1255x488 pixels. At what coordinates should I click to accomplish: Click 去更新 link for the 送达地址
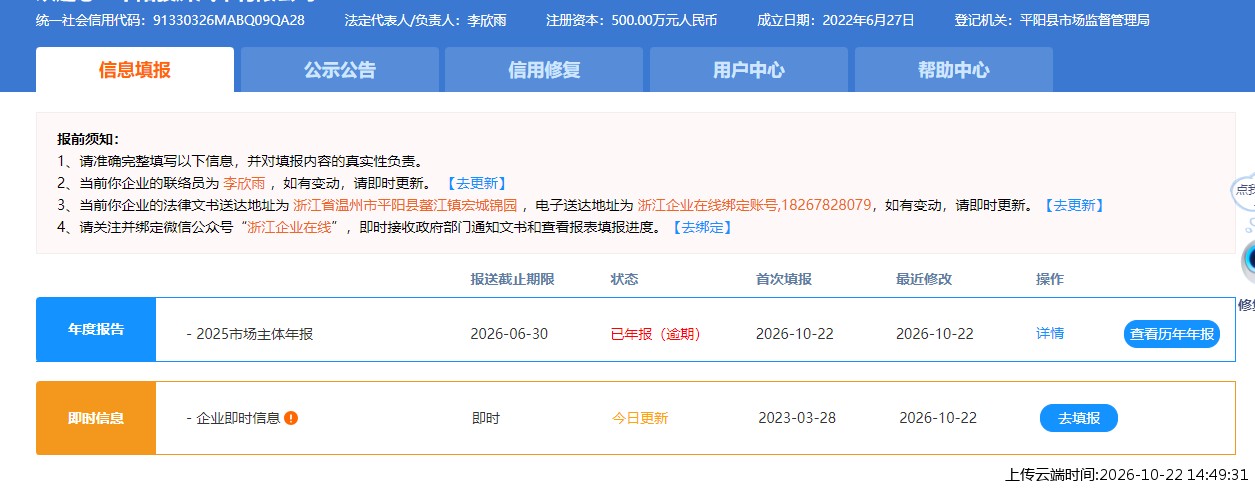[1073, 205]
